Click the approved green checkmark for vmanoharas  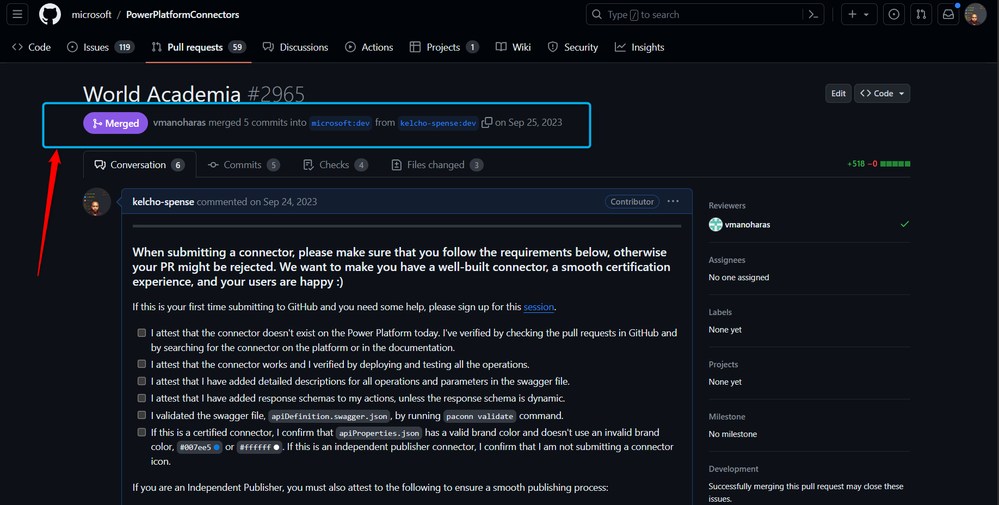(x=905, y=224)
